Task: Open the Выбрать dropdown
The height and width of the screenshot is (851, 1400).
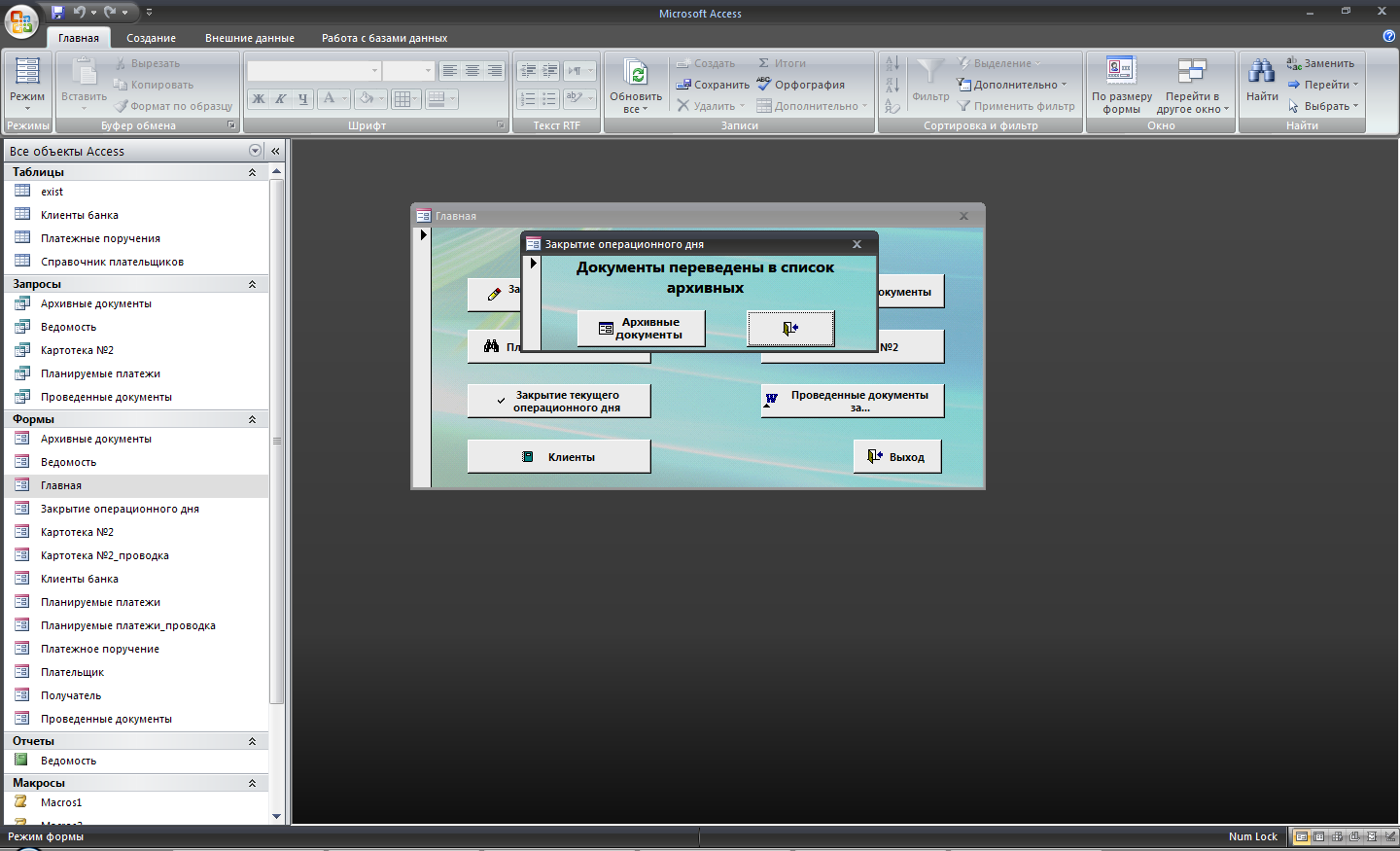Action: click(1323, 106)
